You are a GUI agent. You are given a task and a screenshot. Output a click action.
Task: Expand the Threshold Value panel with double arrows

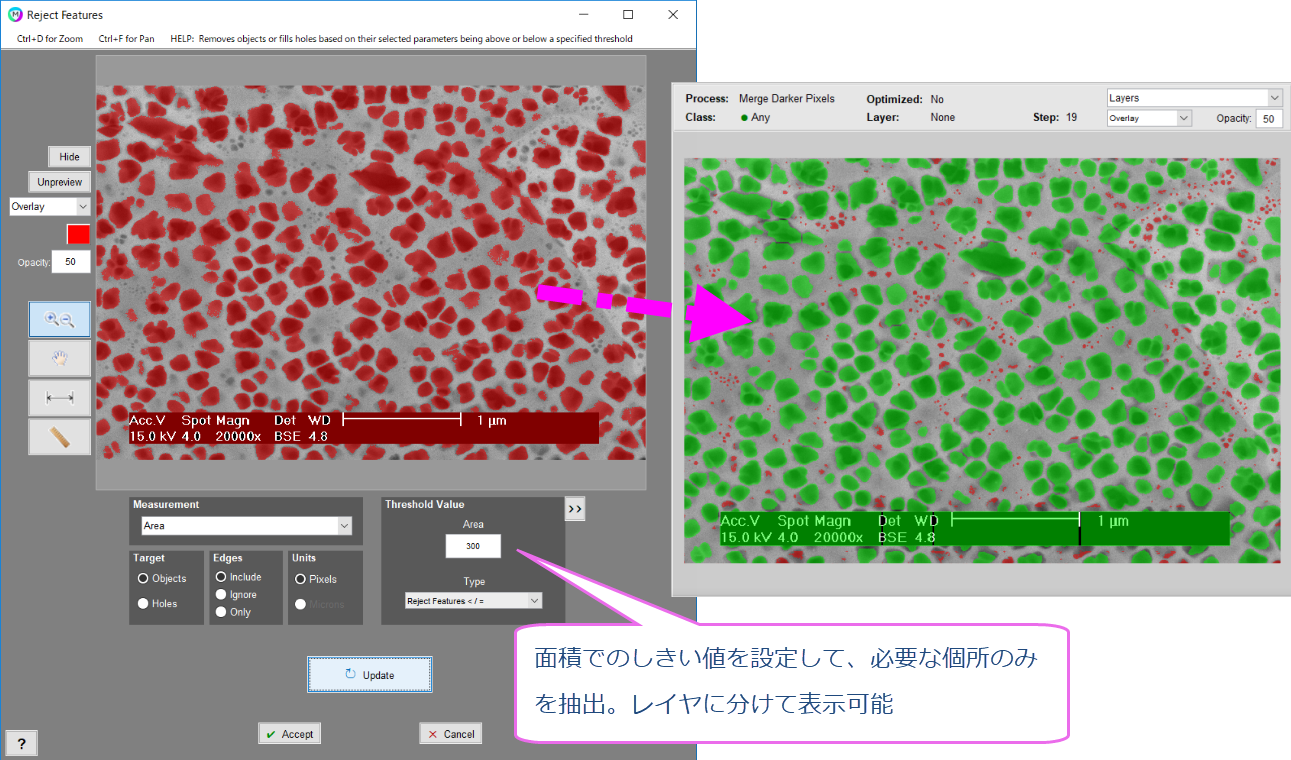(575, 509)
